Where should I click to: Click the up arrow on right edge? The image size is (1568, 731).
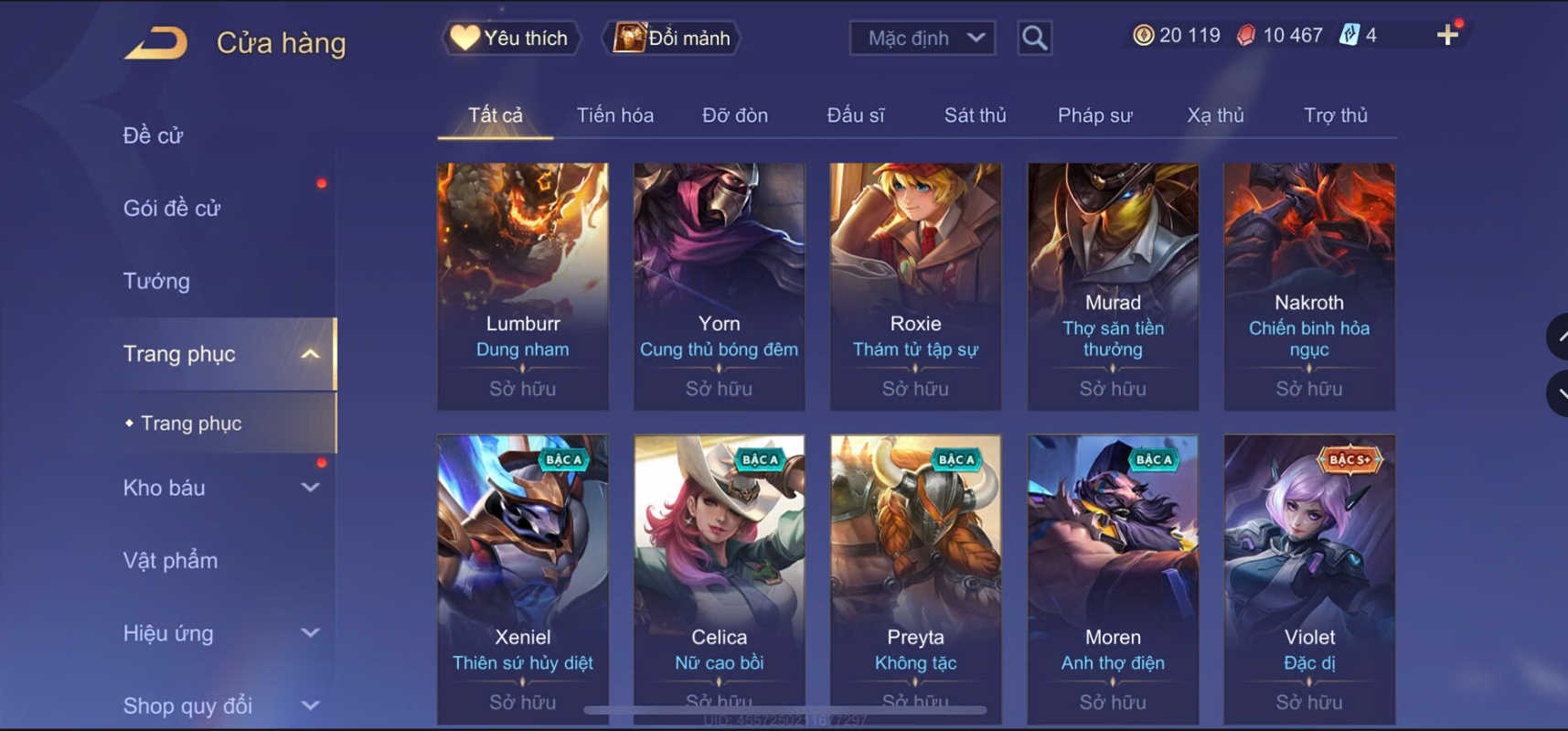tap(1558, 337)
